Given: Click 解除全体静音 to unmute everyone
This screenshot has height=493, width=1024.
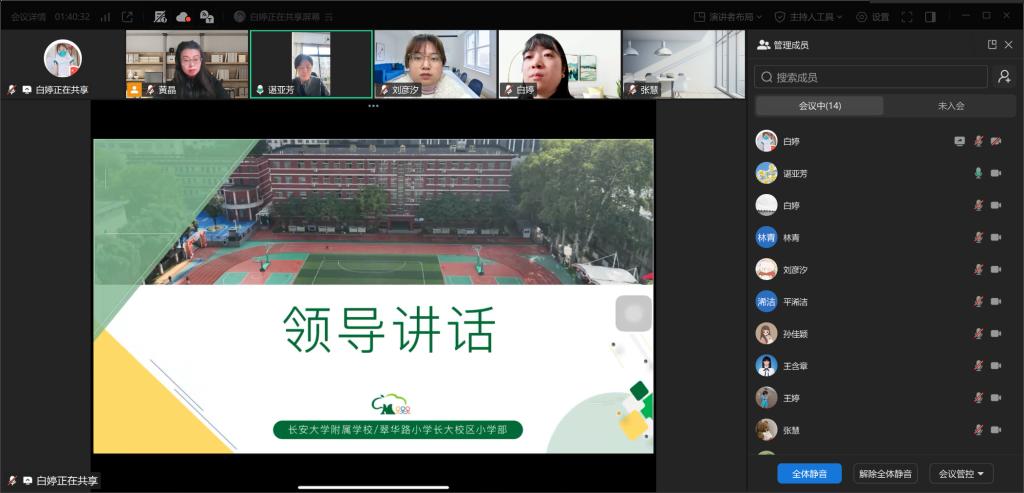Looking at the screenshot, I should point(885,474).
